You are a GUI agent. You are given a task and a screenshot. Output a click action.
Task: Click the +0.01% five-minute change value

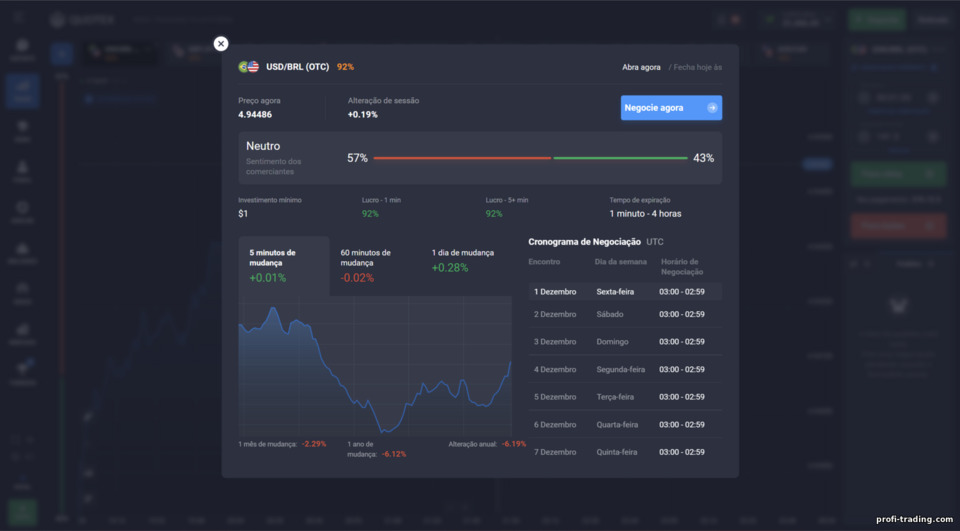(268, 278)
